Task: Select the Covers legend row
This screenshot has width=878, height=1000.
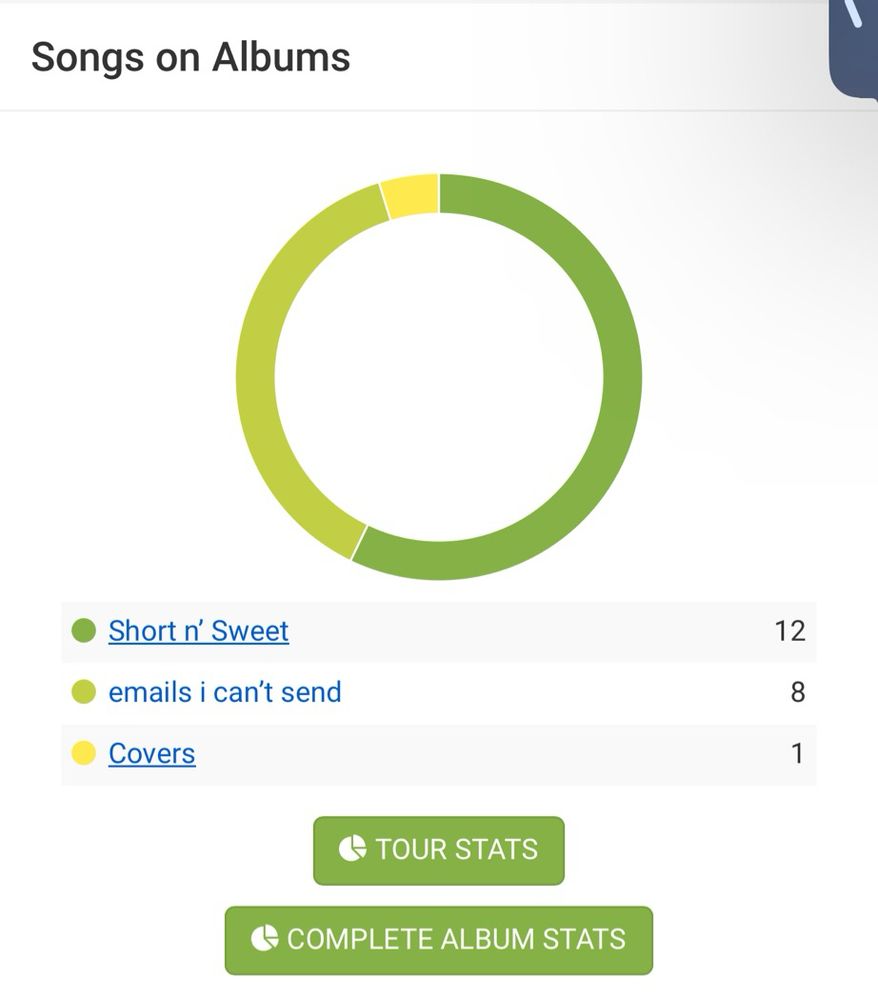Action: click(x=439, y=754)
